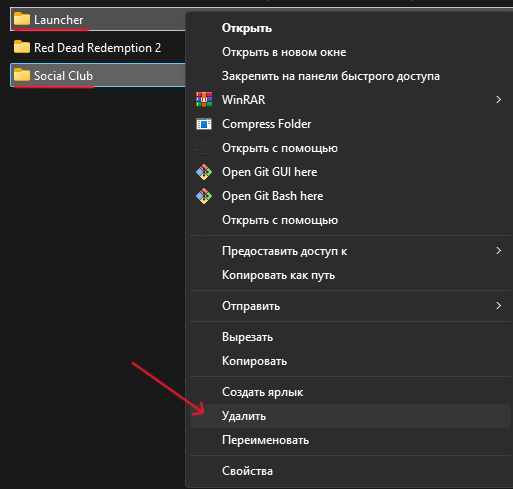Select Переименовать entry
This screenshot has height=489, width=513.
click(350, 440)
